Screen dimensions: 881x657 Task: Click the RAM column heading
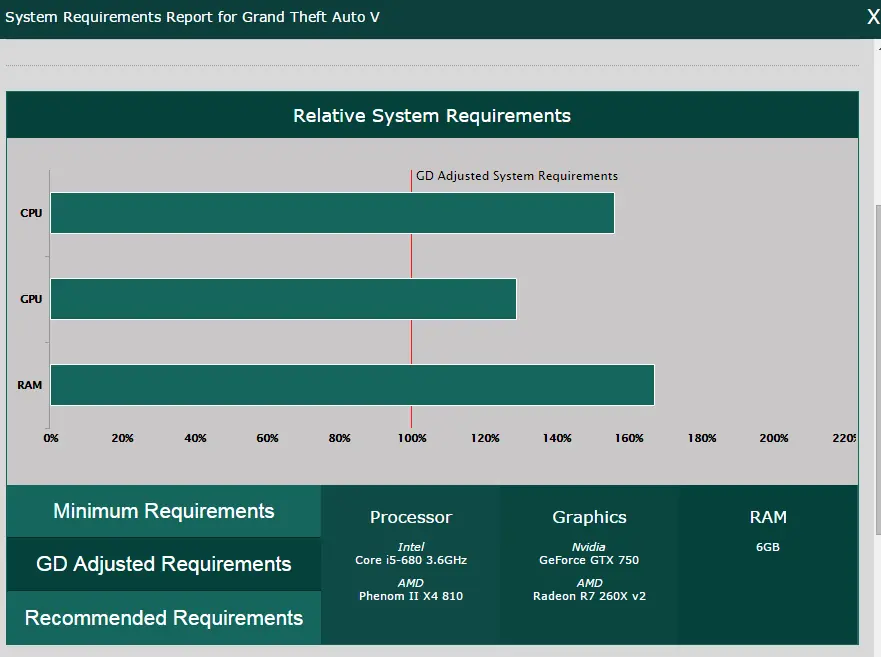click(x=768, y=517)
